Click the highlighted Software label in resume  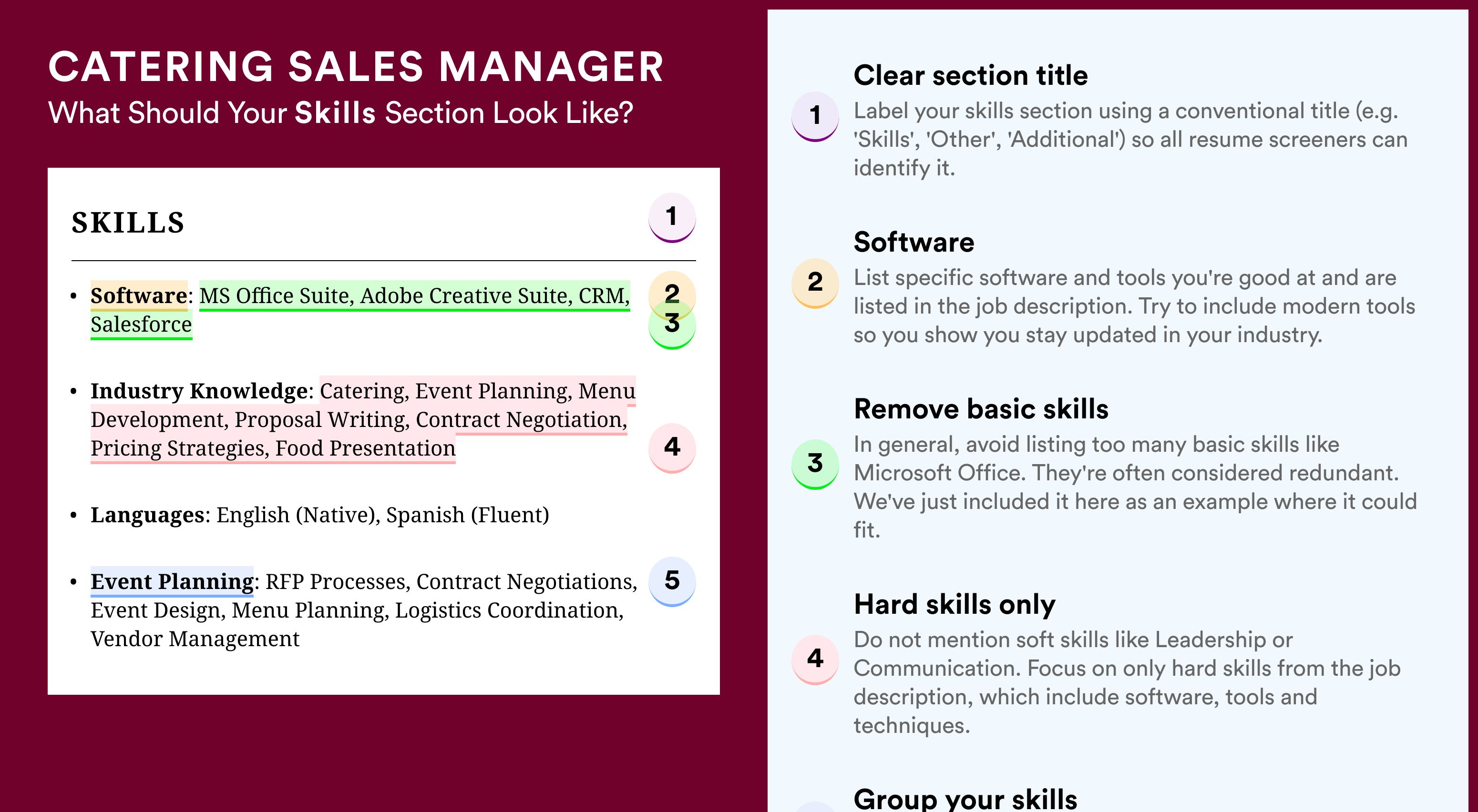pos(139,295)
